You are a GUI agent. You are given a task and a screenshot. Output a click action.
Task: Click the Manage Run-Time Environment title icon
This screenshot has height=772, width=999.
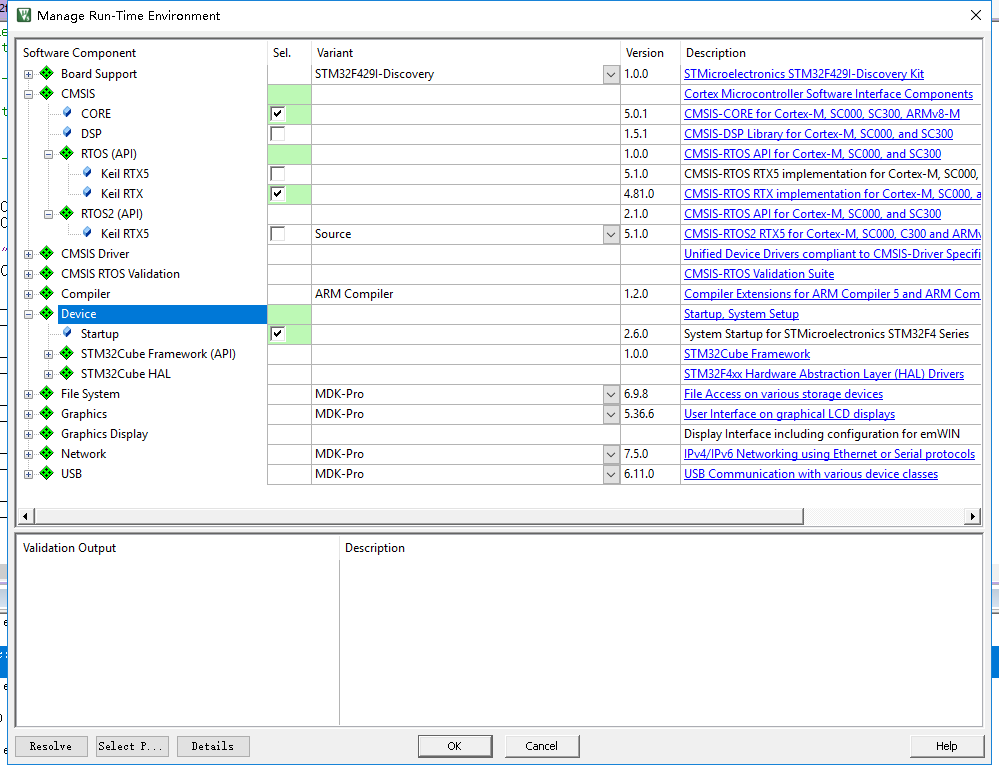point(24,15)
